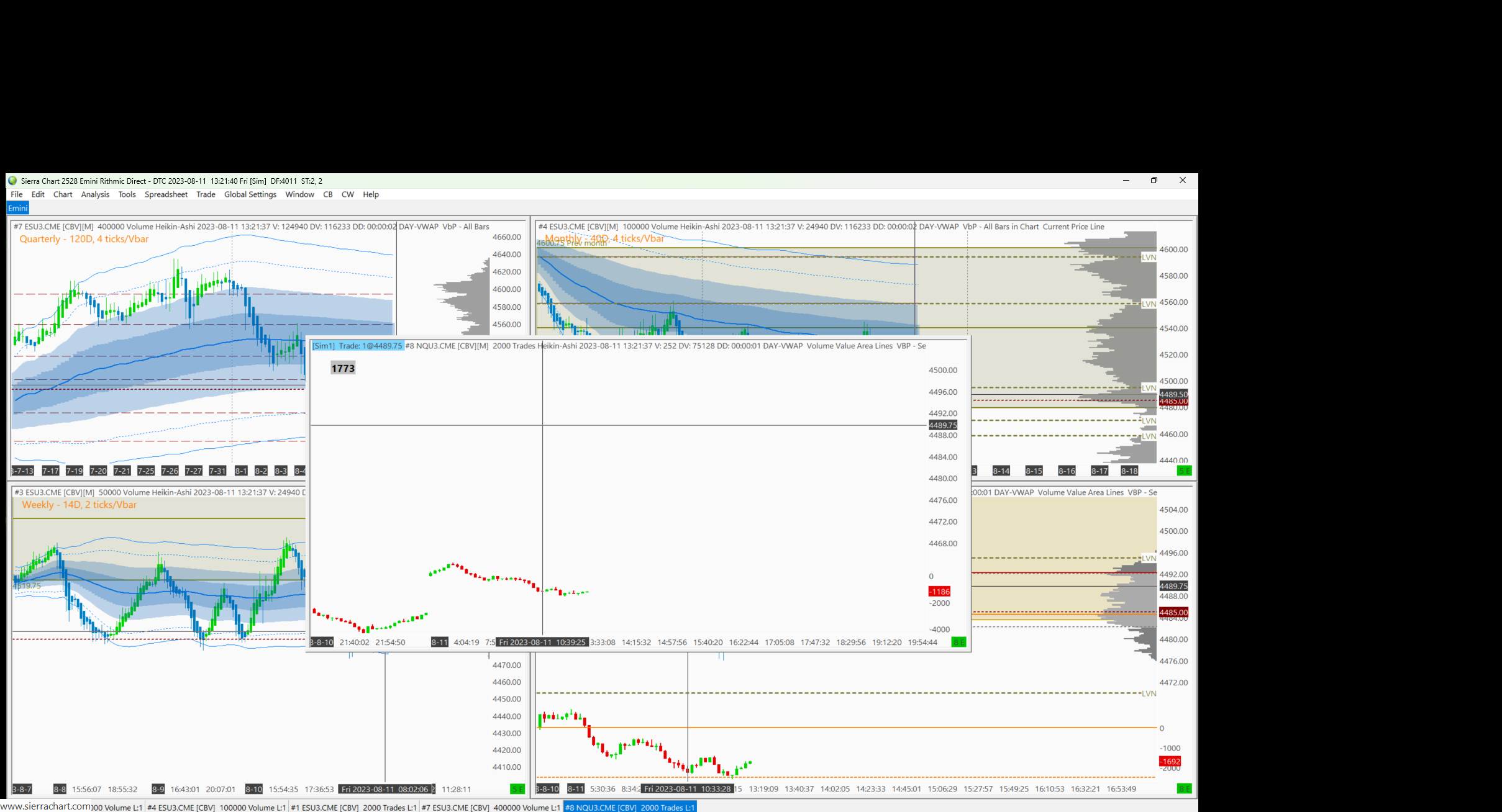Switch to #1 ESU3.CME 2000 Trades tab
Image resolution: width=1502 pixels, height=812 pixels.
click(x=353, y=807)
